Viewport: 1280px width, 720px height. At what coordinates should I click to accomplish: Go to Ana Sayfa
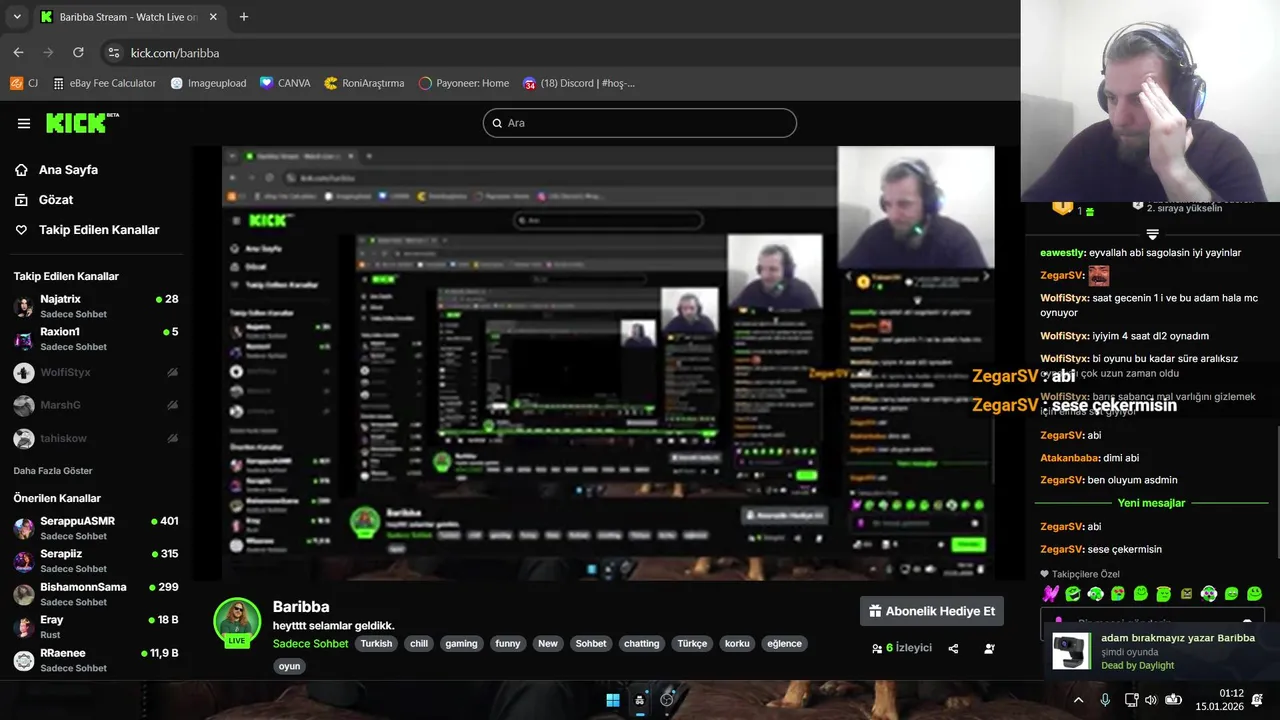pos(57,170)
